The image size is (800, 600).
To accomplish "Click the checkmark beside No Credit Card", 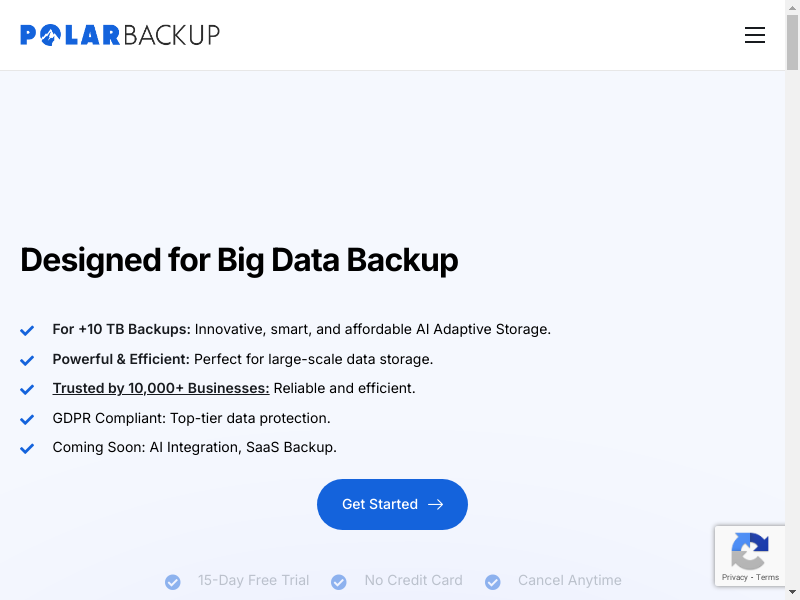I will click(339, 581).
